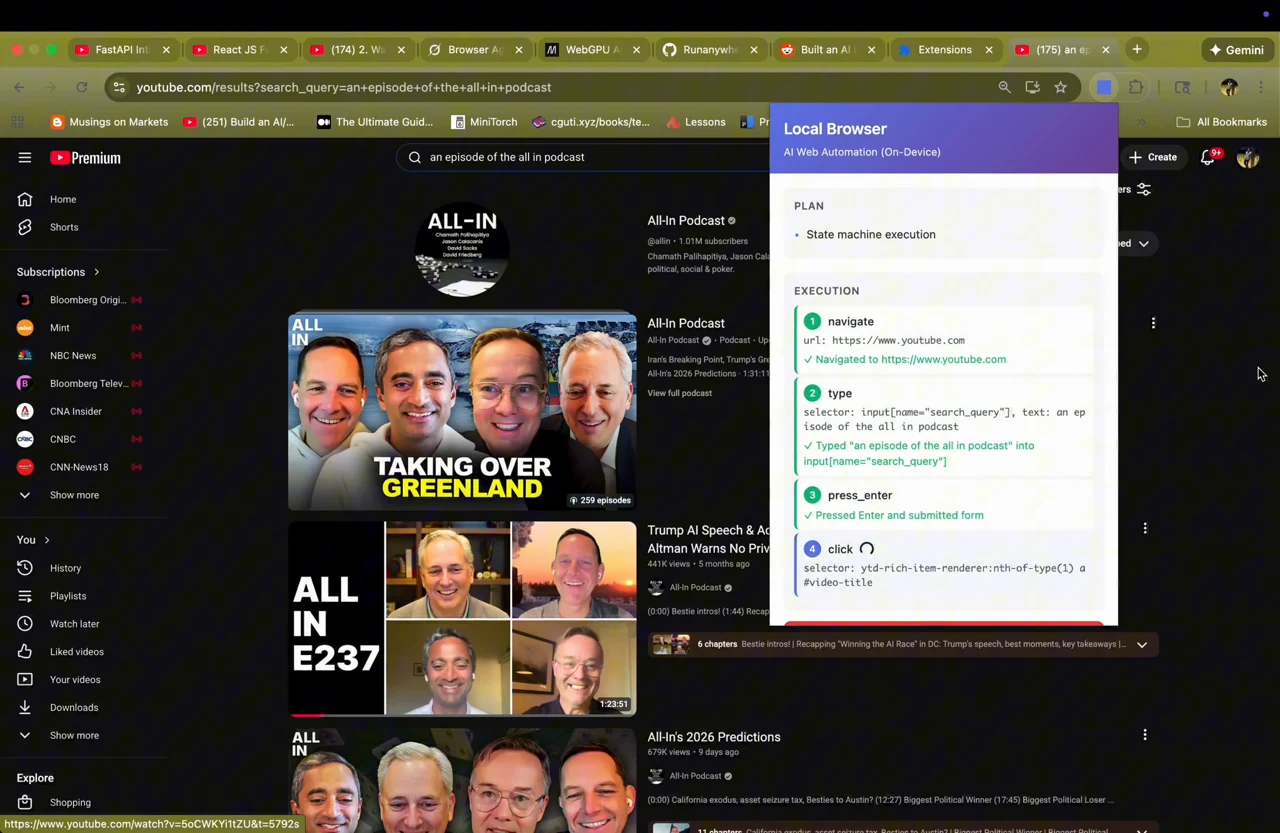Click the YouTube Premium logo
Viewport: 1280px width, 833px height.
click(x=85, y=157)
